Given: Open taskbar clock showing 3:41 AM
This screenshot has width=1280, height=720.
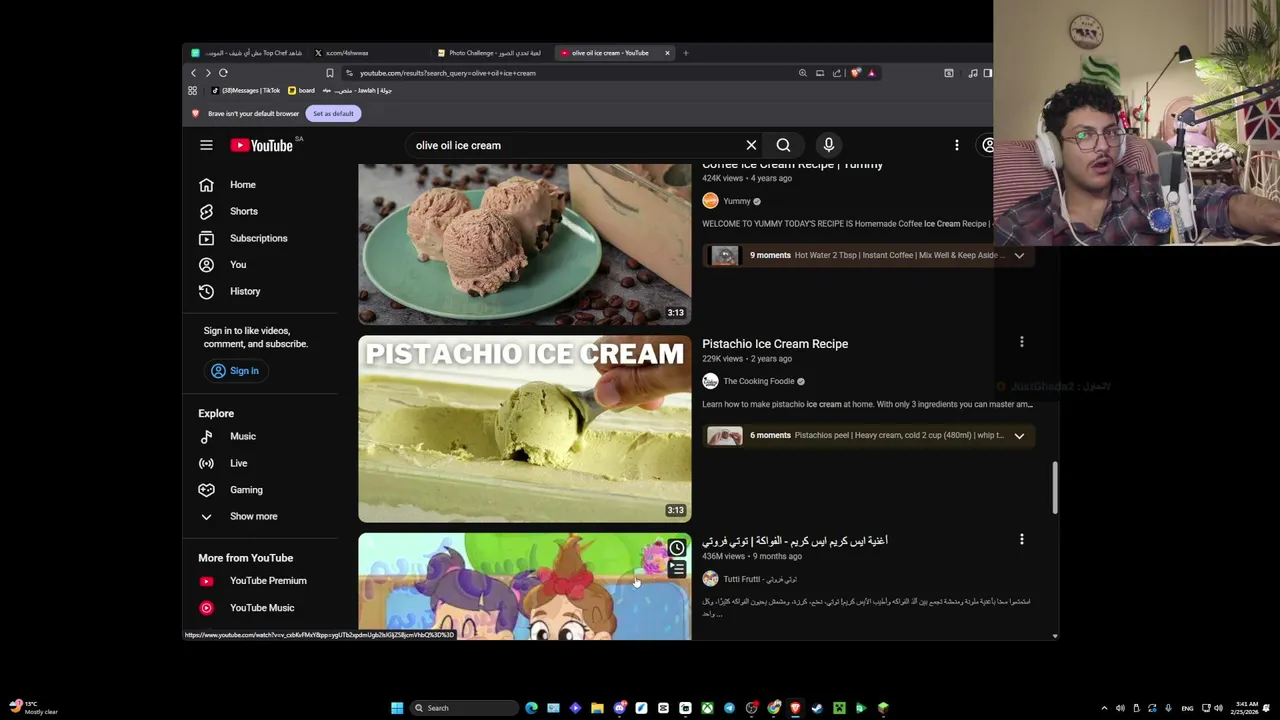Looking at the screenshot, I should tap(1246, 708).
